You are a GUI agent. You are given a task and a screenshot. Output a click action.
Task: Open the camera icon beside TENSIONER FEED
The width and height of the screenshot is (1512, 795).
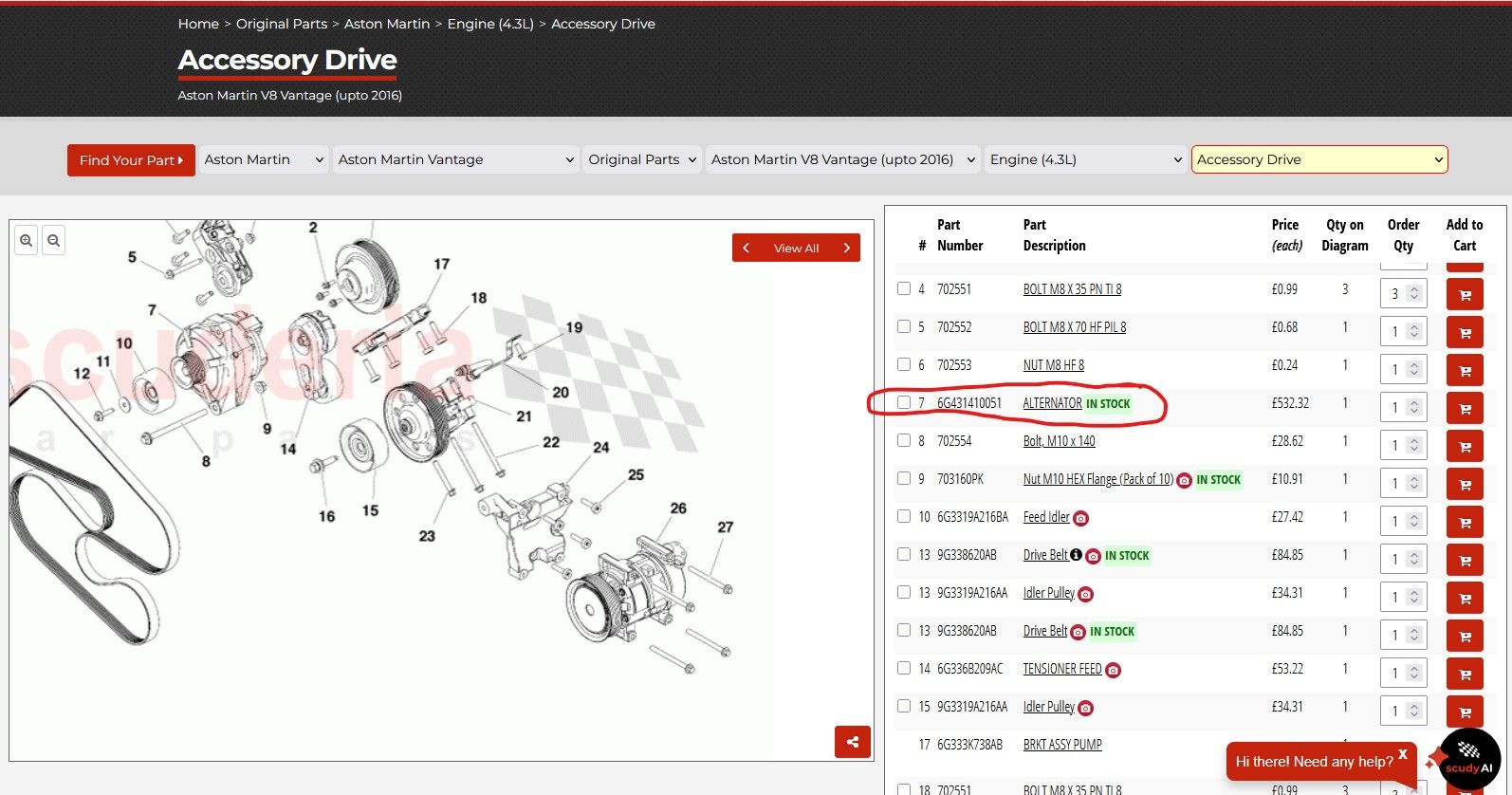pos(1114,670)
